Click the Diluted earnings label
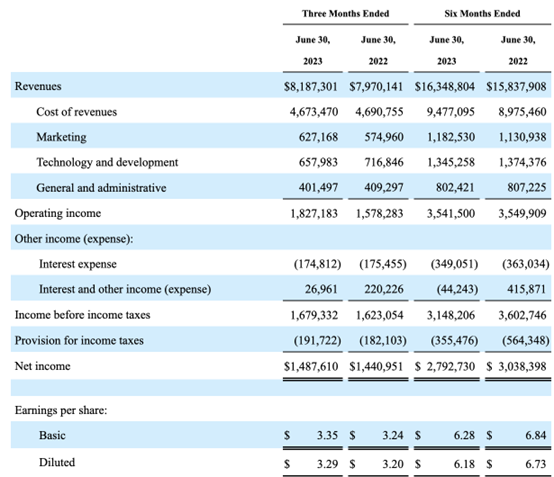Viewport: 554px width, 477px height. point(57,463)
